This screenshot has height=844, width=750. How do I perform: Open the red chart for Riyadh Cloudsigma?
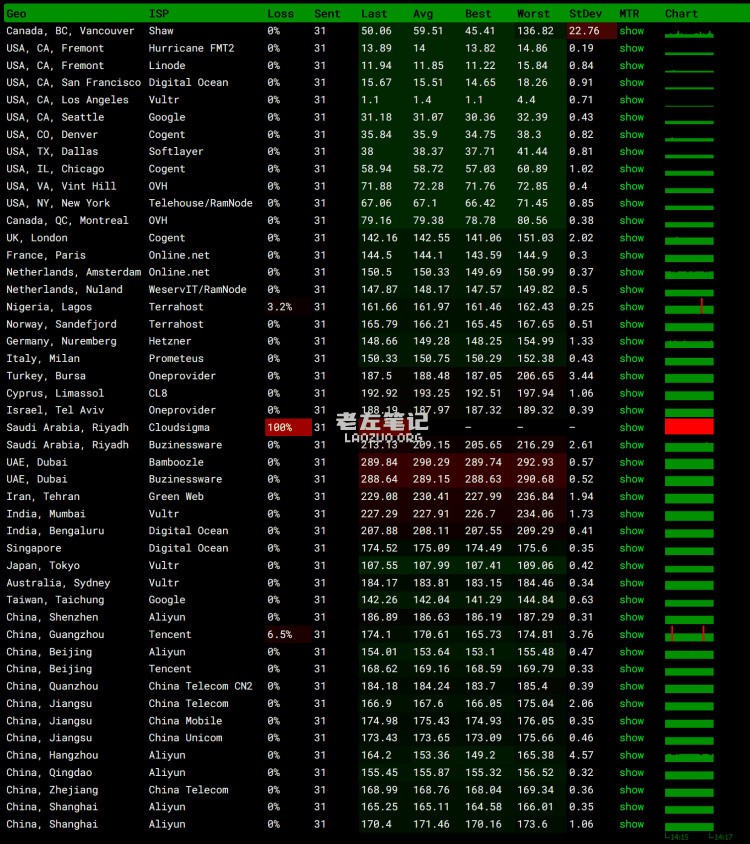tap(689, 427)
